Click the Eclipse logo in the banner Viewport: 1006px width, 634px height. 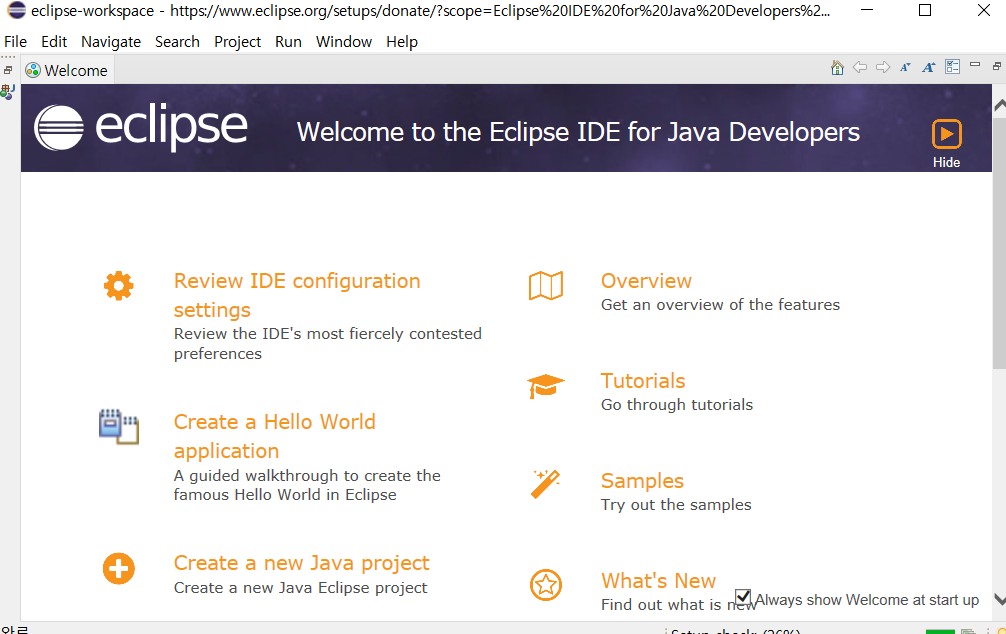[141, 127]
